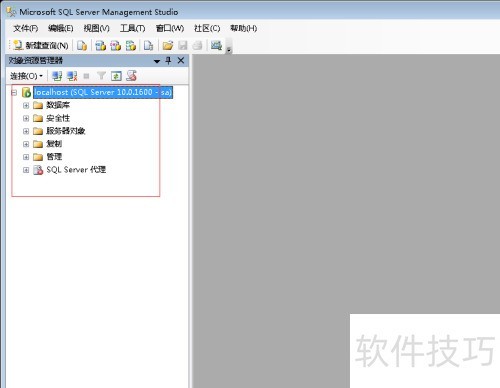The height and width of the screenshot is (388, 500).
Task: Expand the 安全性 folder
Action: 26,118
